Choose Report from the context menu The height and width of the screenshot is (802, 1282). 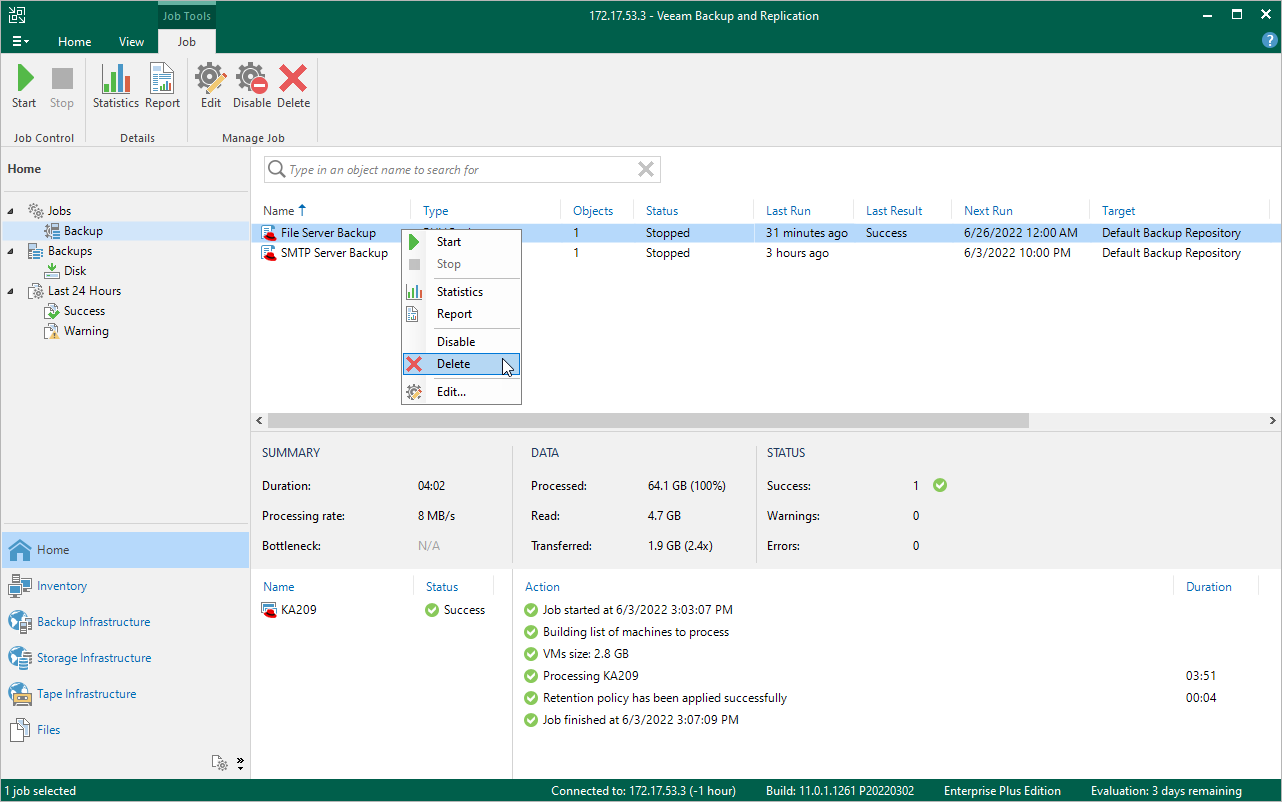point(454,314)
